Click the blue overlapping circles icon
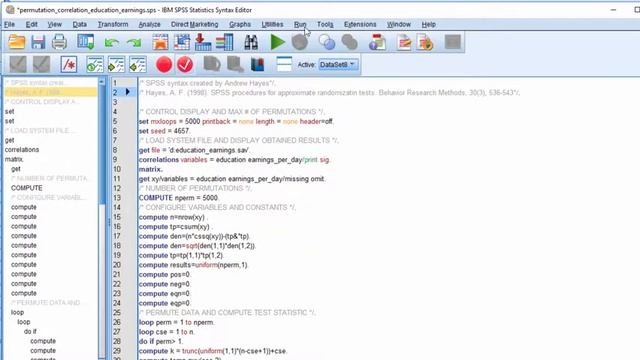This screenshot has height=360, width=640. 327,42
